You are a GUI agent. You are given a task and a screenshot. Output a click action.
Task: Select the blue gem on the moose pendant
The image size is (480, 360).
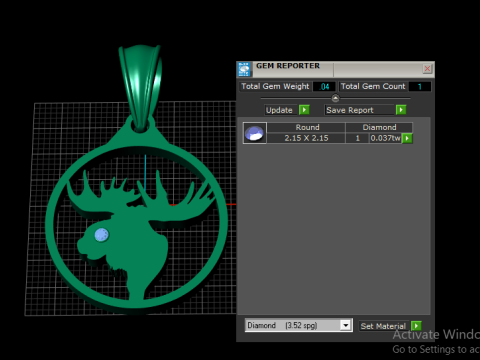pyautogui.click(x=102, y=235)
